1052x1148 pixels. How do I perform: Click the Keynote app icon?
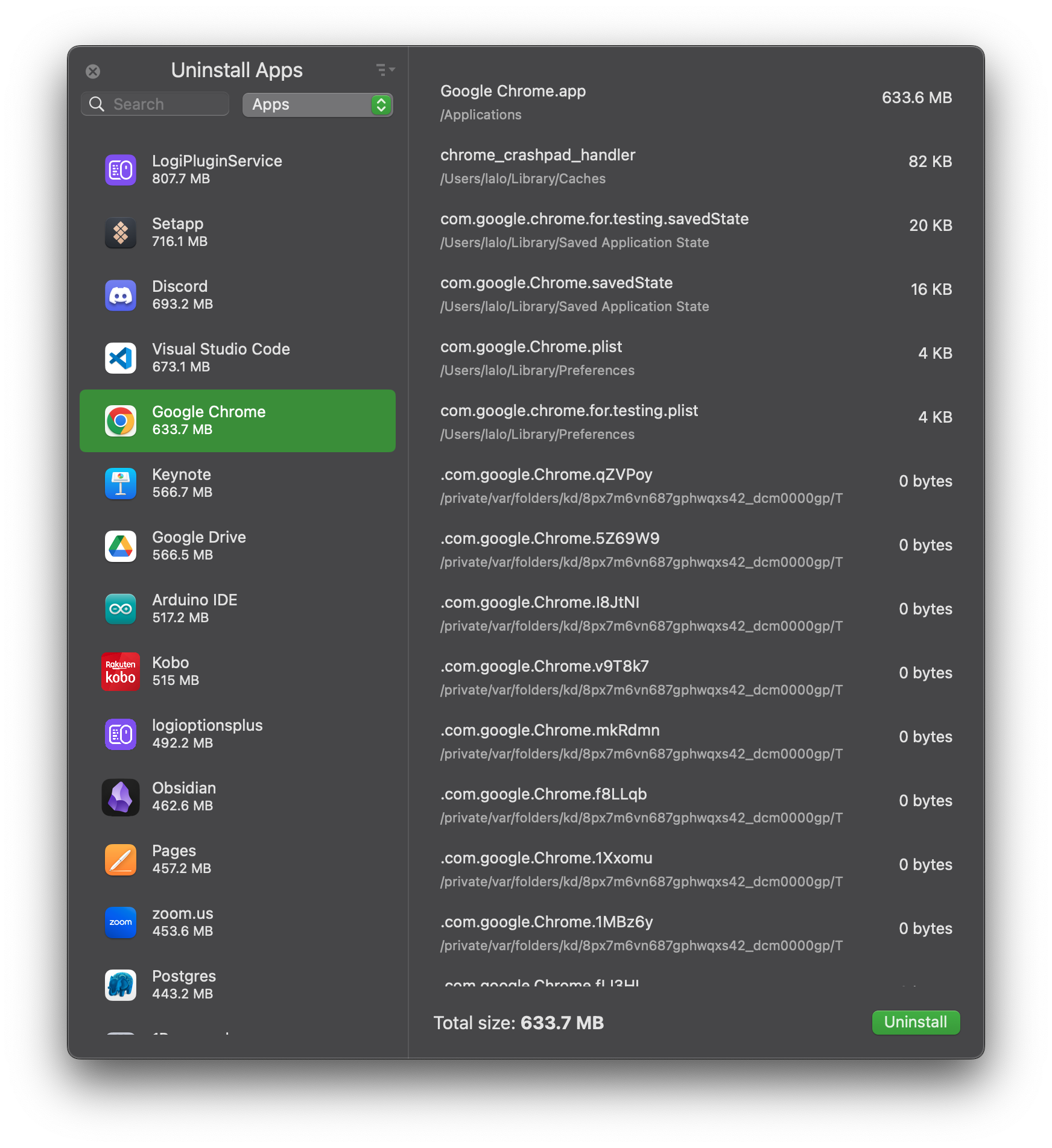121,484
